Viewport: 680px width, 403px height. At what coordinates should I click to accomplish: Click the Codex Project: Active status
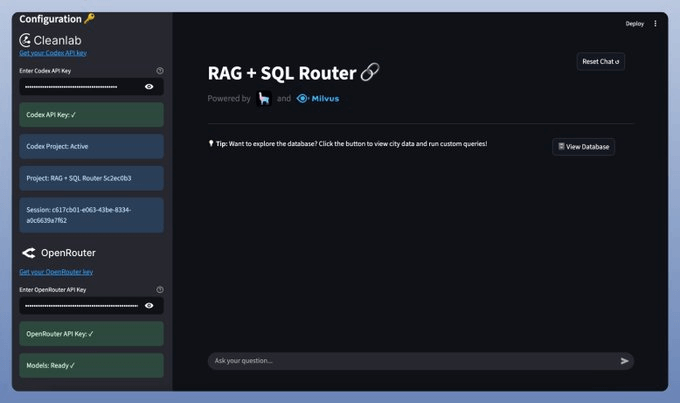92,147
